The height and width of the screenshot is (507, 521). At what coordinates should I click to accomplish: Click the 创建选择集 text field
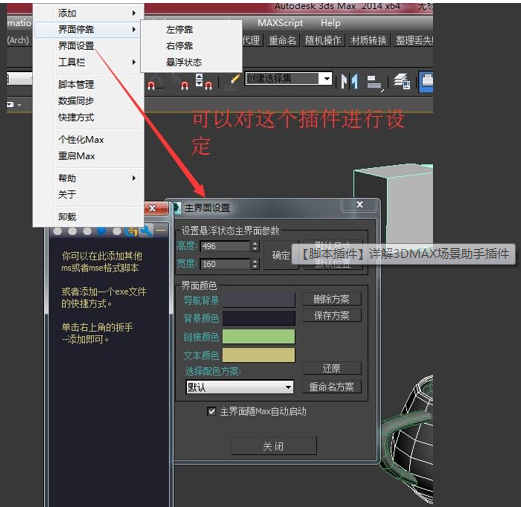point(283,79)
